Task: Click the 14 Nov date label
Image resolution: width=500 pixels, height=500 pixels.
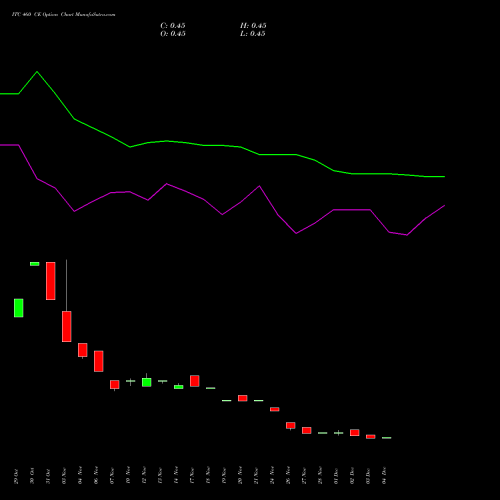Action: point(176,476)
